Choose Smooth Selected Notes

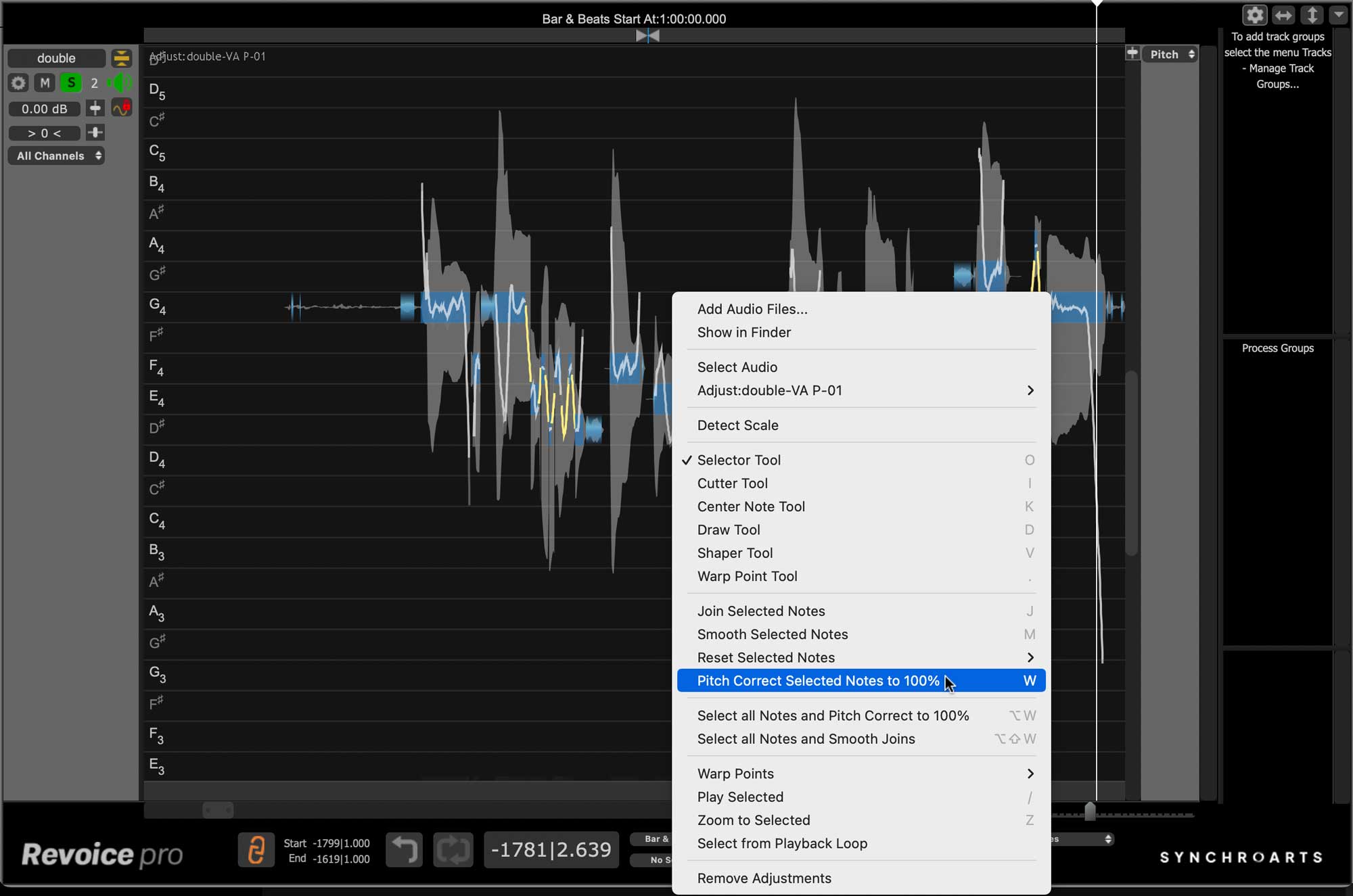tap(861, 634)
